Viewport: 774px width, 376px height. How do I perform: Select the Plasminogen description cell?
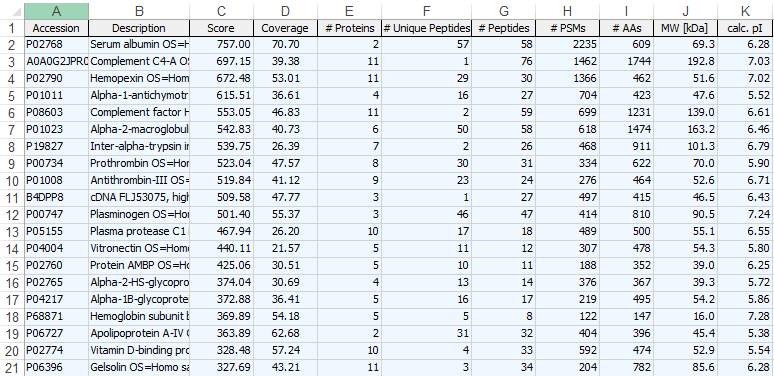(139, 215)
